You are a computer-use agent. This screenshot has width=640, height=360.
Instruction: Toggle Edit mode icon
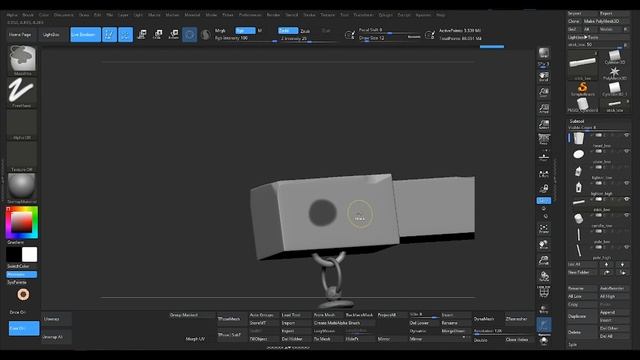(109, 35)
